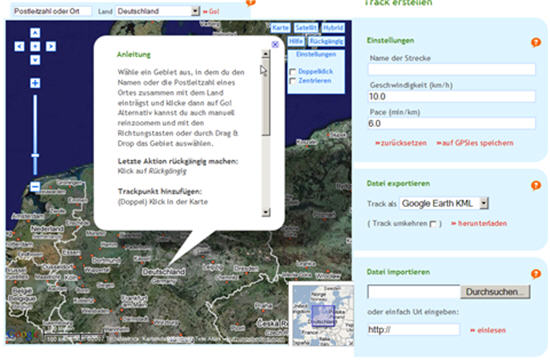Zoom out with the minus button
Screen dimensions: 550x360
(x=35, y=186)
